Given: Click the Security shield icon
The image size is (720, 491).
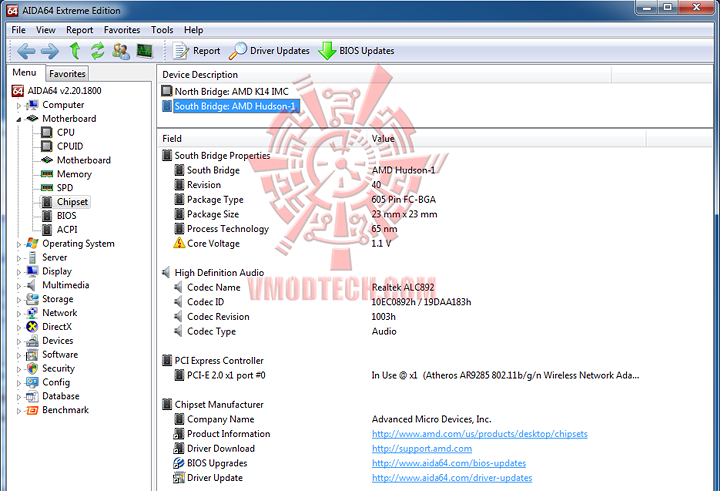Looking at the screenshot, I should pyautogui.click(x=32, y=368).
